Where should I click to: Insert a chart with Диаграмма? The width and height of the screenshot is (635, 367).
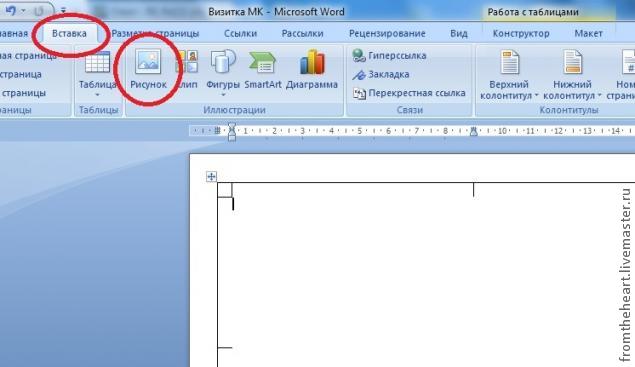click(312, 69)
